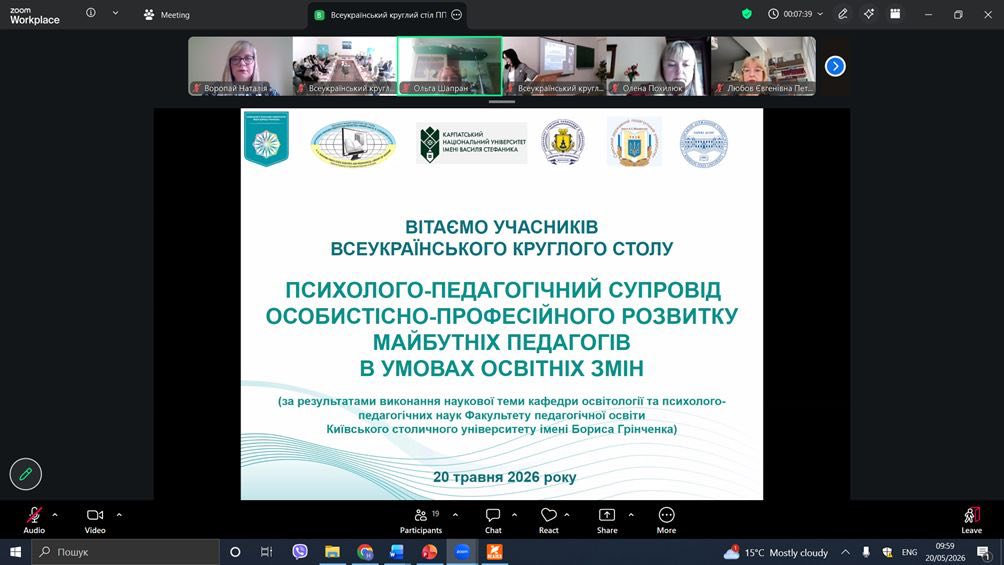Viewport: 1004px width, 565px height.
Task: Select second Всеукраїнський кругл... projector thumbnail
Action: tap(554, 66)
